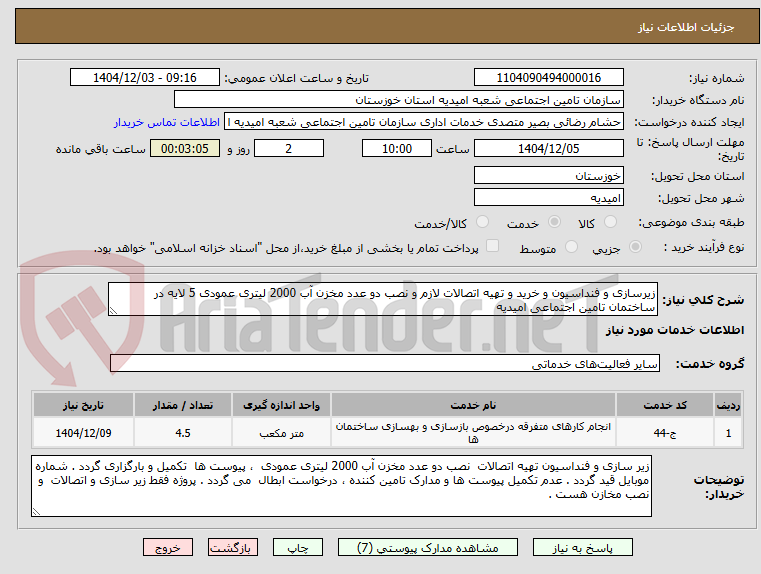Click delivery city field امیدیه
Viewport: 761px width, 574px height.
point(548,198)
